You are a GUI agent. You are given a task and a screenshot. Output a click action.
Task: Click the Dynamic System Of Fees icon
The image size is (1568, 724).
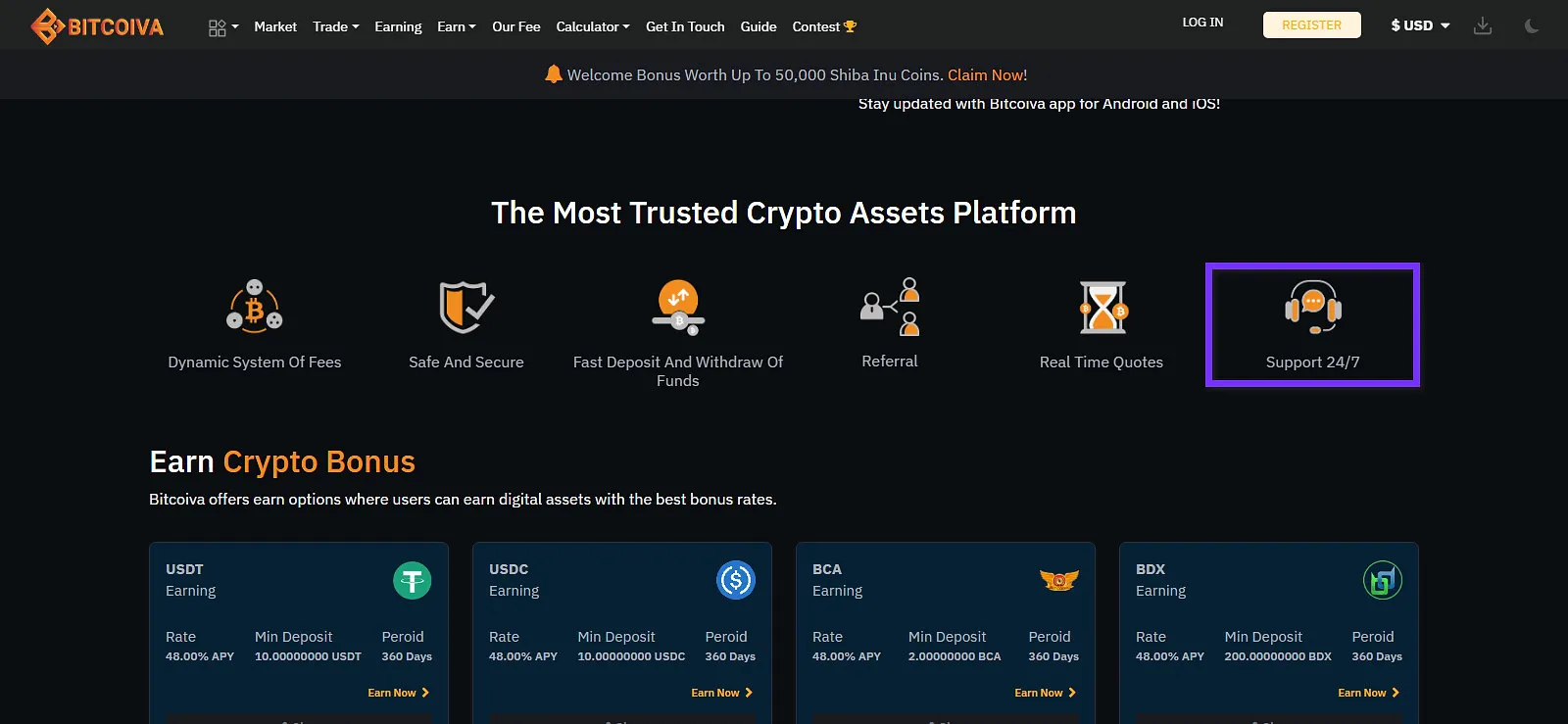[255, 306]
